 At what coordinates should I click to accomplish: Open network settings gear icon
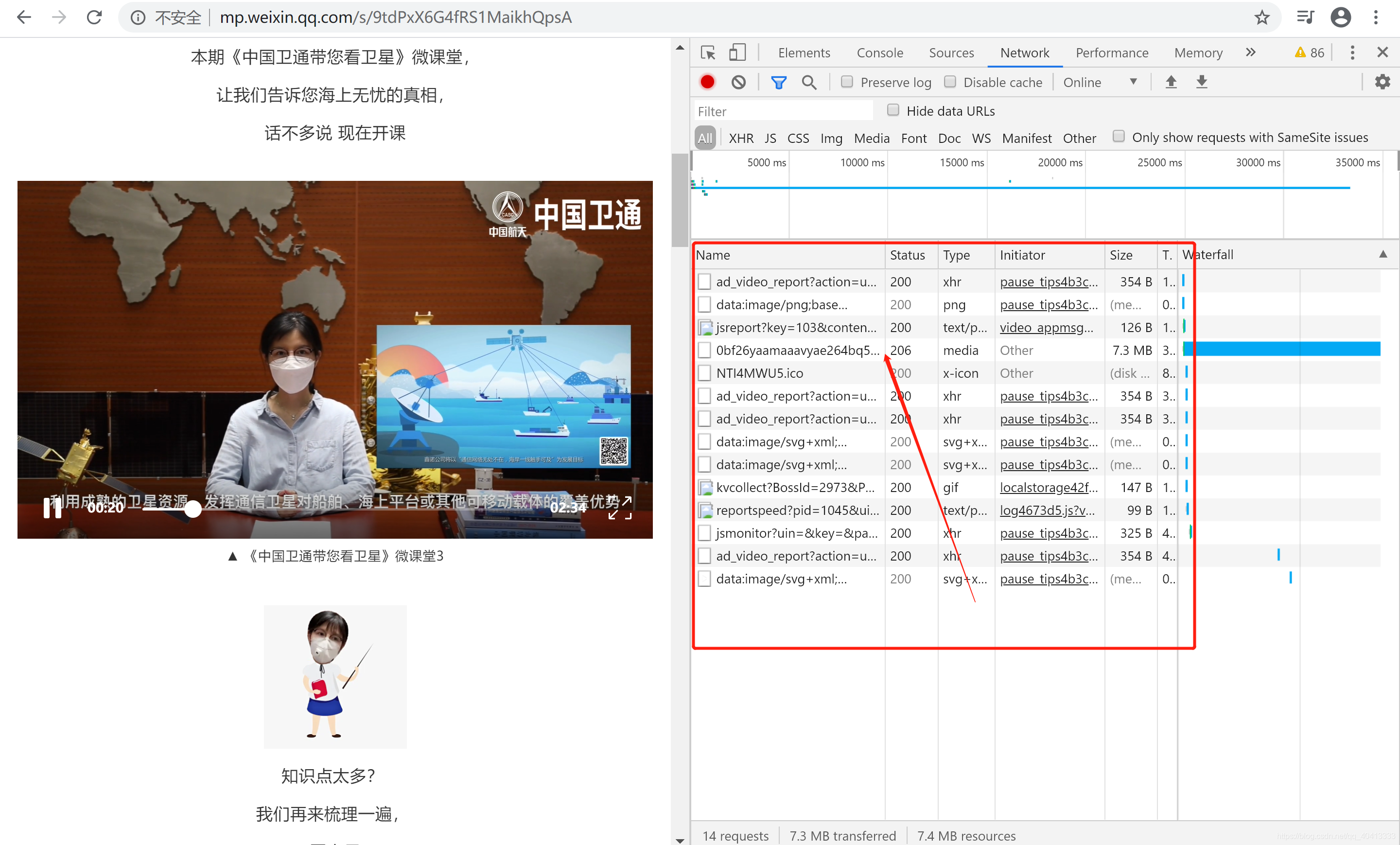1382,82
